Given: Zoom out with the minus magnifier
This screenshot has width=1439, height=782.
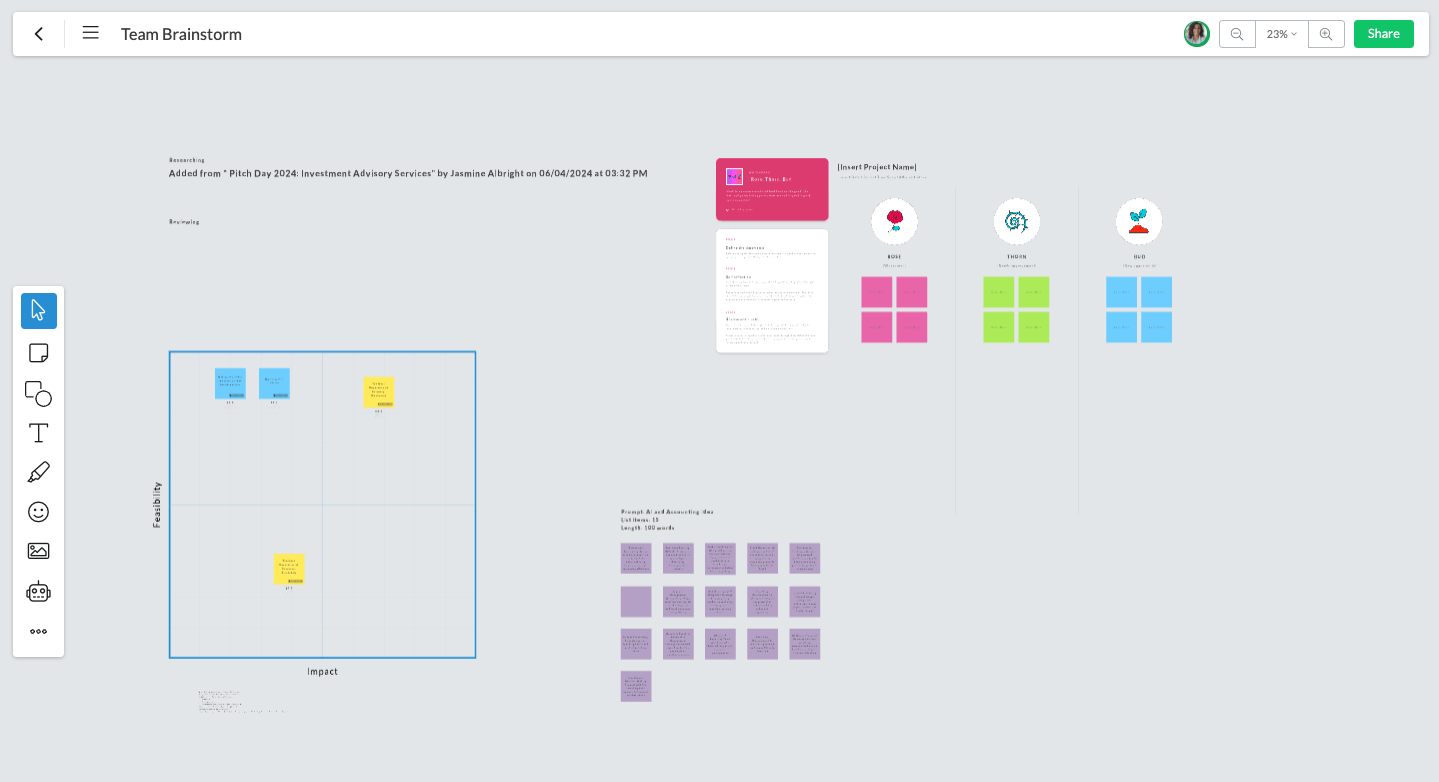Looking at the screenshot, I should [x=1237, y=34].
